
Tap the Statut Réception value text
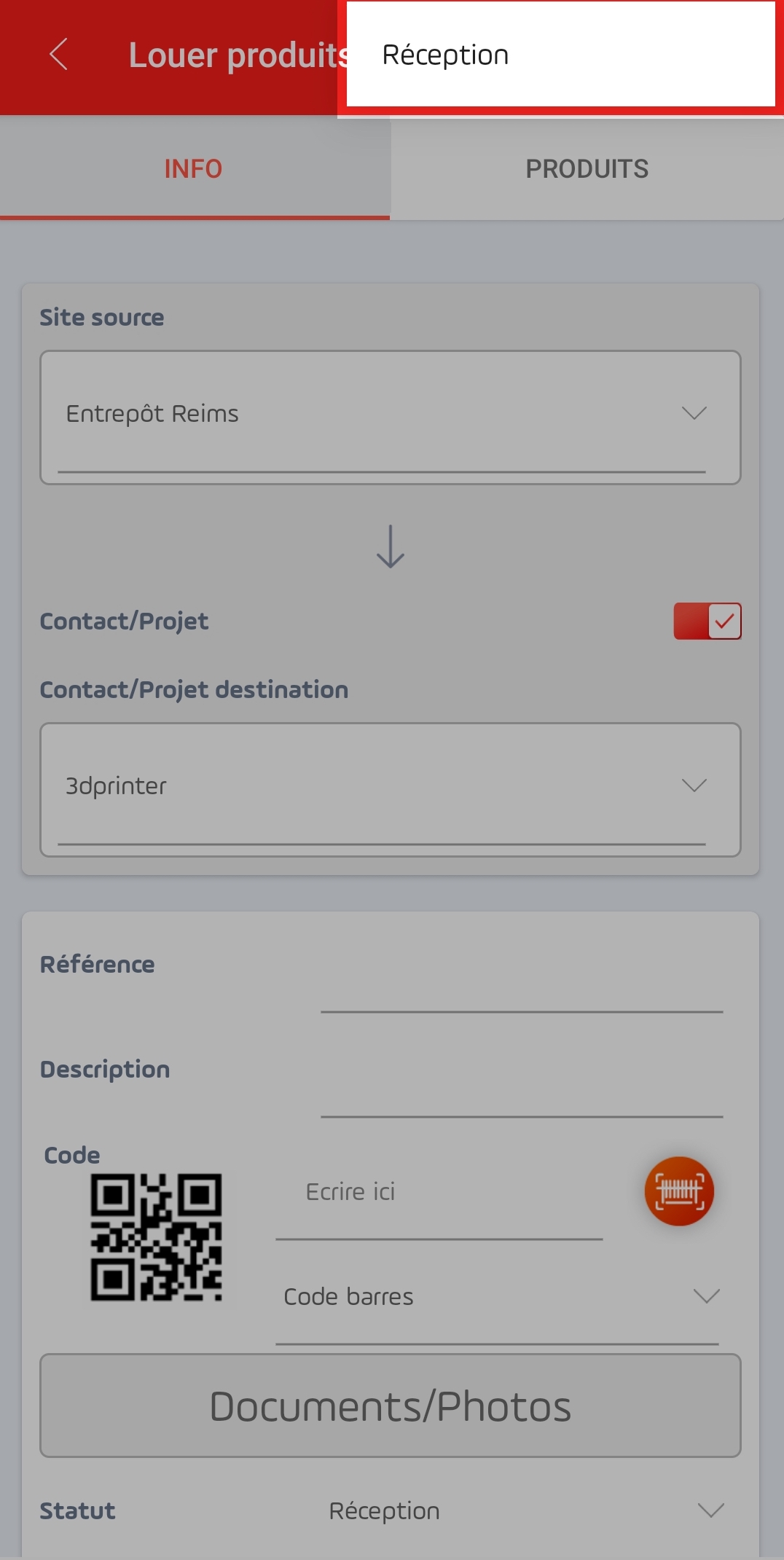(x=384, y=1511)
